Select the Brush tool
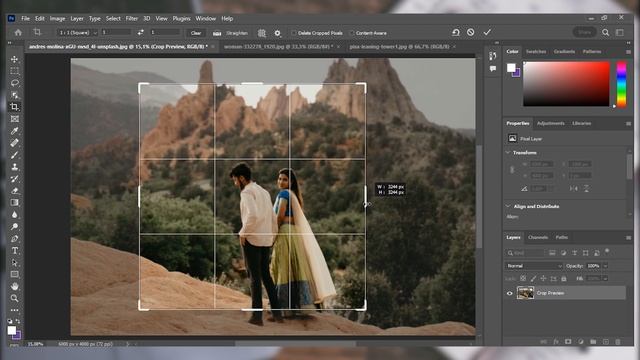 pyautogui.click(x=15, y=155)
